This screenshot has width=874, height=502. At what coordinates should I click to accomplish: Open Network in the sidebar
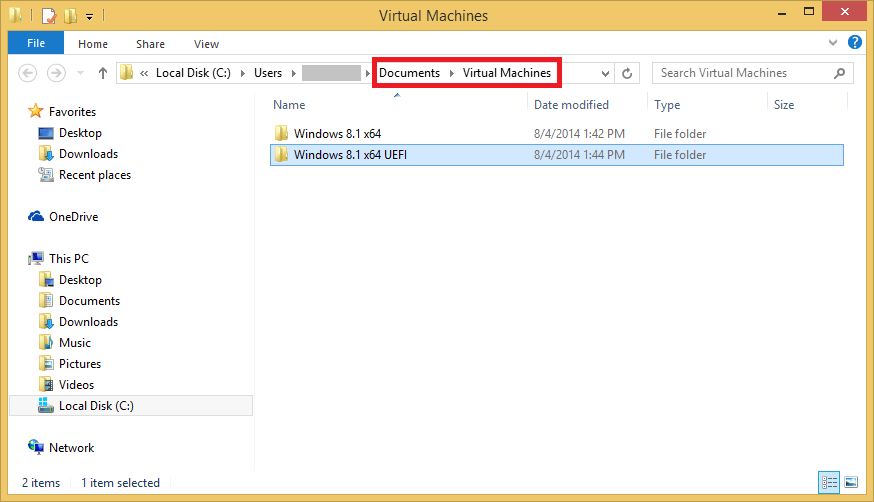coord(71,448)
